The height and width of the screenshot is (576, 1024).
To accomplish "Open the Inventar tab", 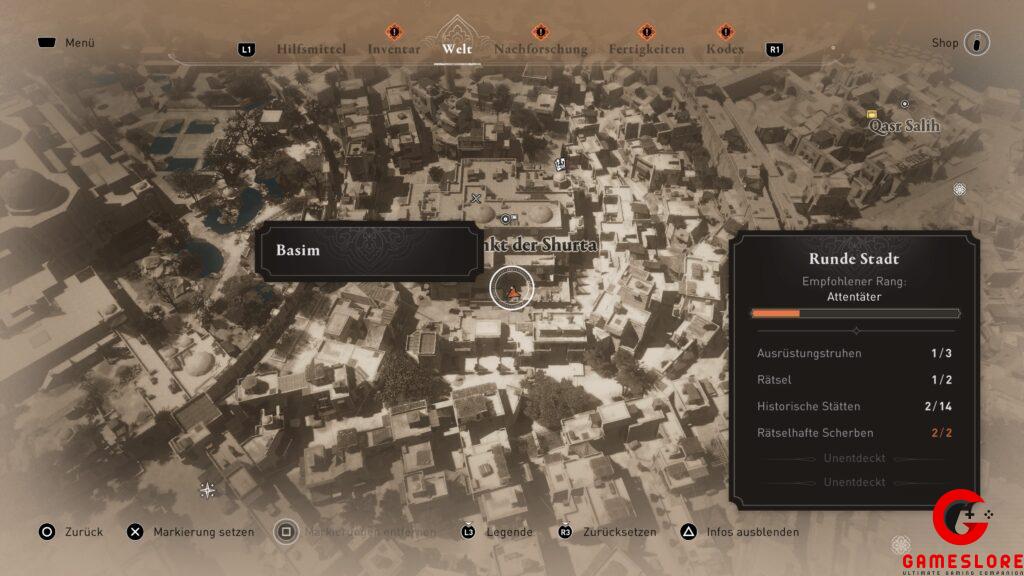I will pyautogui.click(x=393, y=48).
